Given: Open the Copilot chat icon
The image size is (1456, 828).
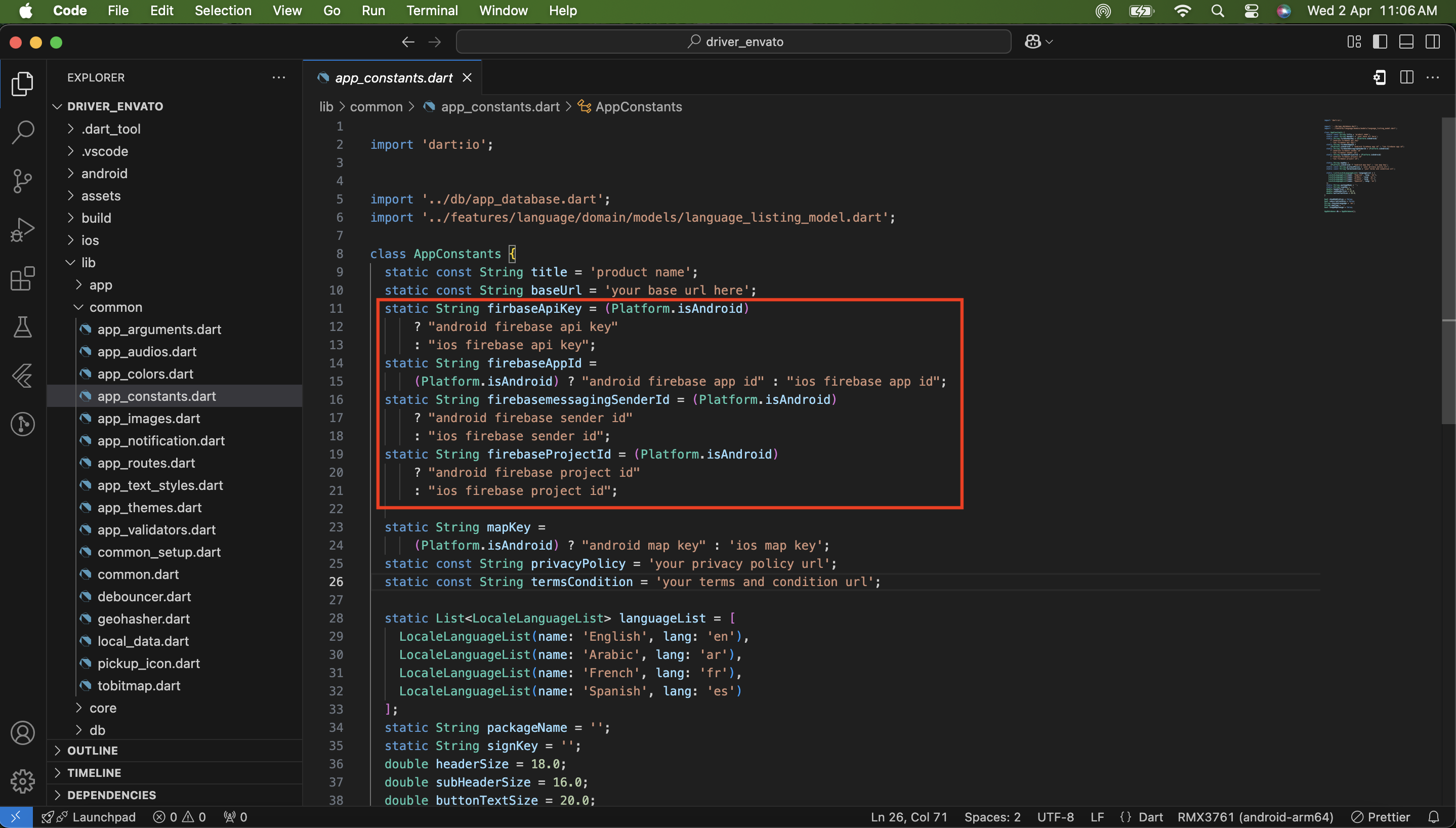Looking at the screenshot, I should (x=1033, y=42).
